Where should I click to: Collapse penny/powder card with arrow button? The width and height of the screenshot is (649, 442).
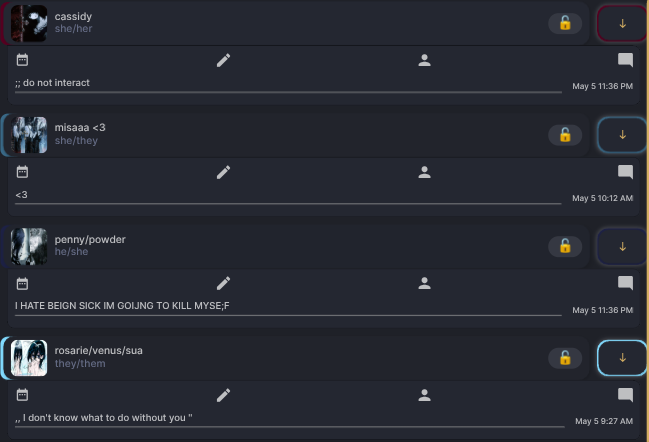pyautogui.click(x=622, y=247)
